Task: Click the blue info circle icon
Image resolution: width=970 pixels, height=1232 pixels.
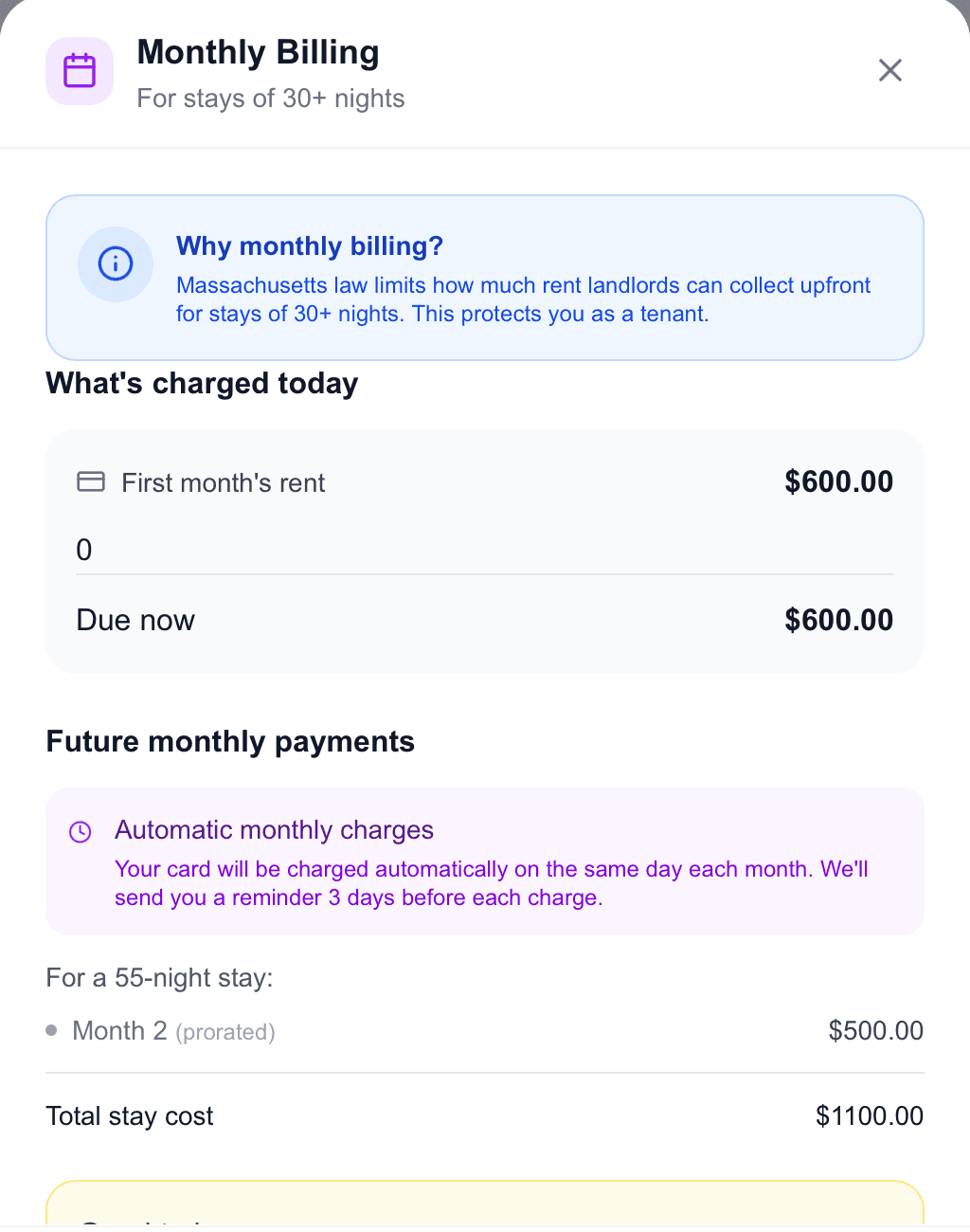Action: pos(116,263)
